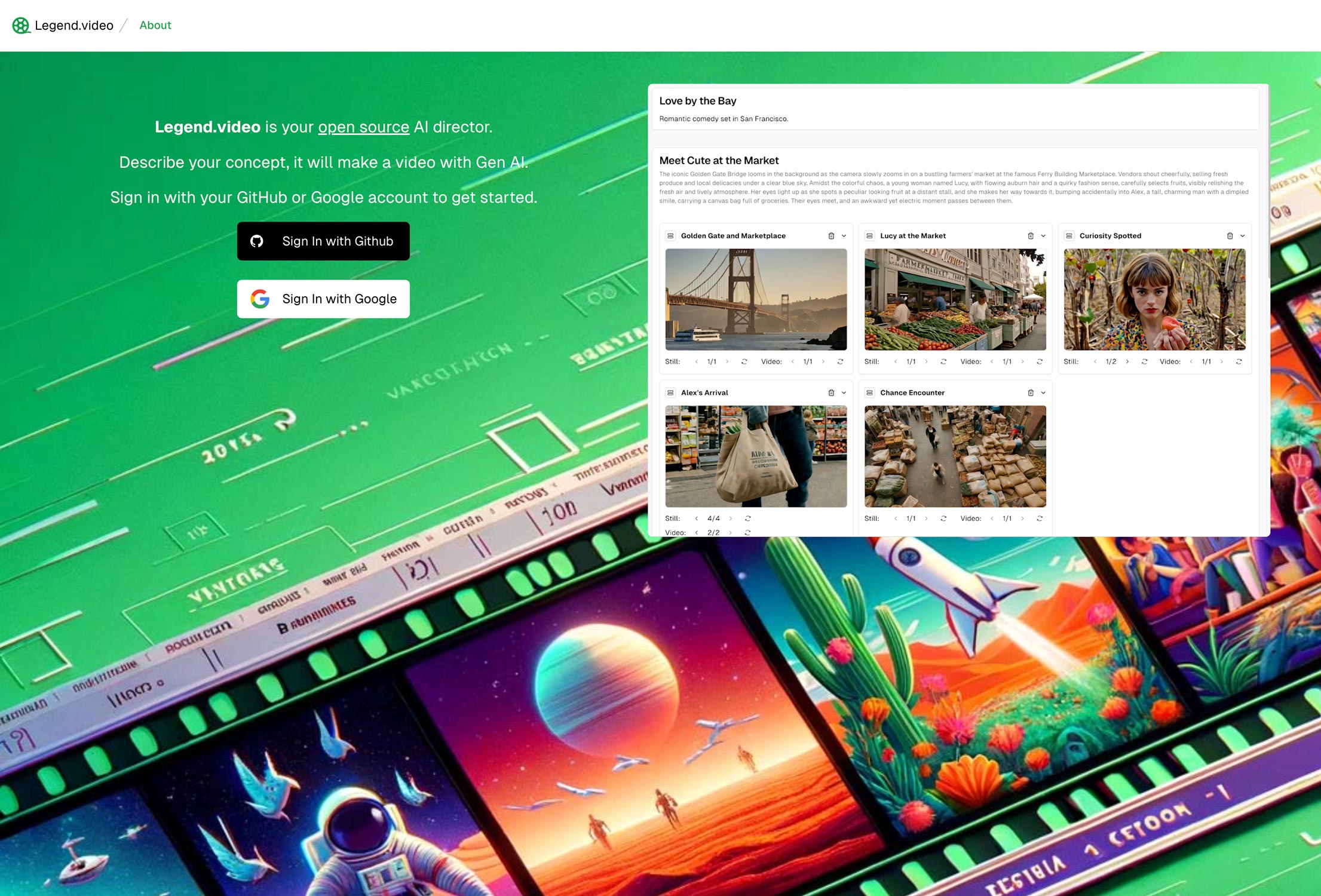This screenshot has width=1321, height=896.
Task: Click the 'Meet Cute at the Market' scene title
Action: tap(719, 161)
